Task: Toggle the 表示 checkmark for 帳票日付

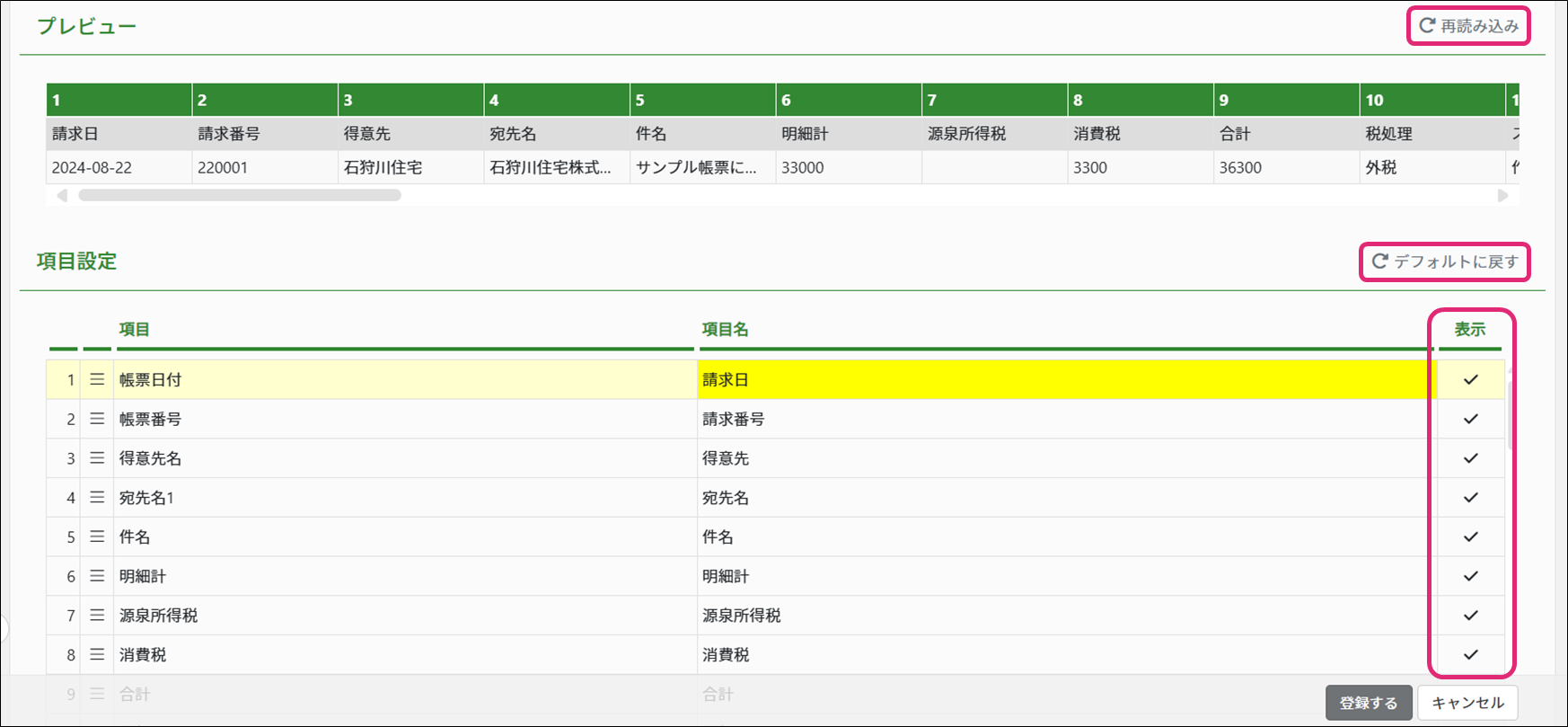Action: [x=1470, y=380]
